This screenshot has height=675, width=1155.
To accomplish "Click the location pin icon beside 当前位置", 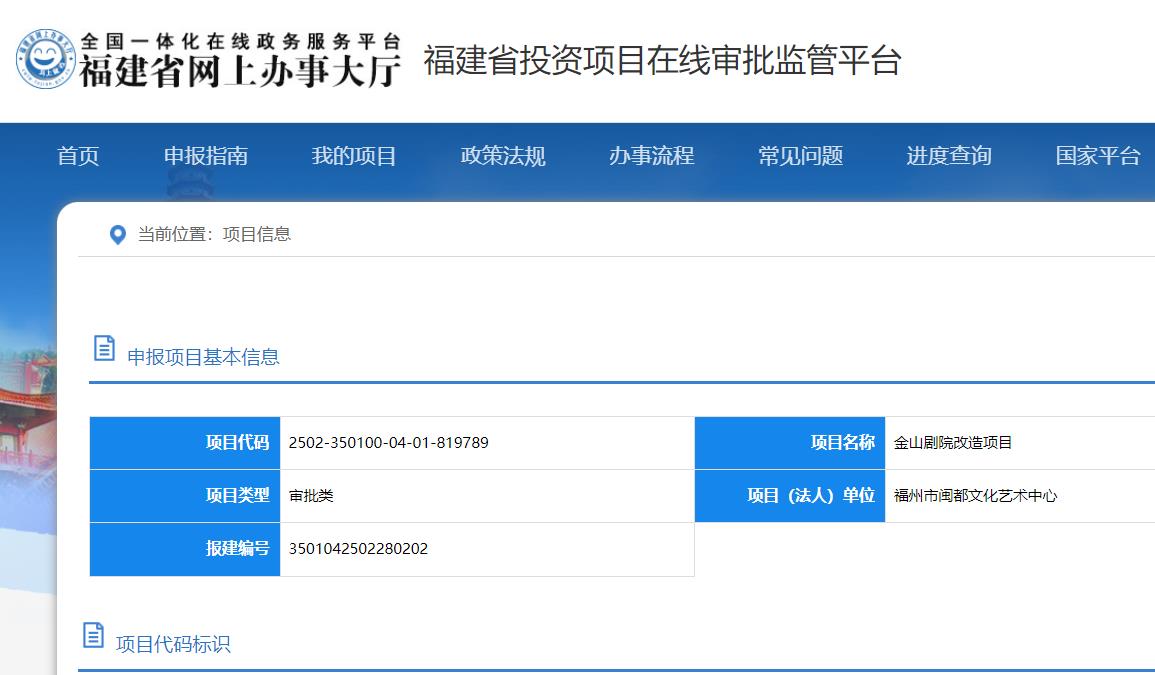I will pyautogui.click(x=117, y=235).
